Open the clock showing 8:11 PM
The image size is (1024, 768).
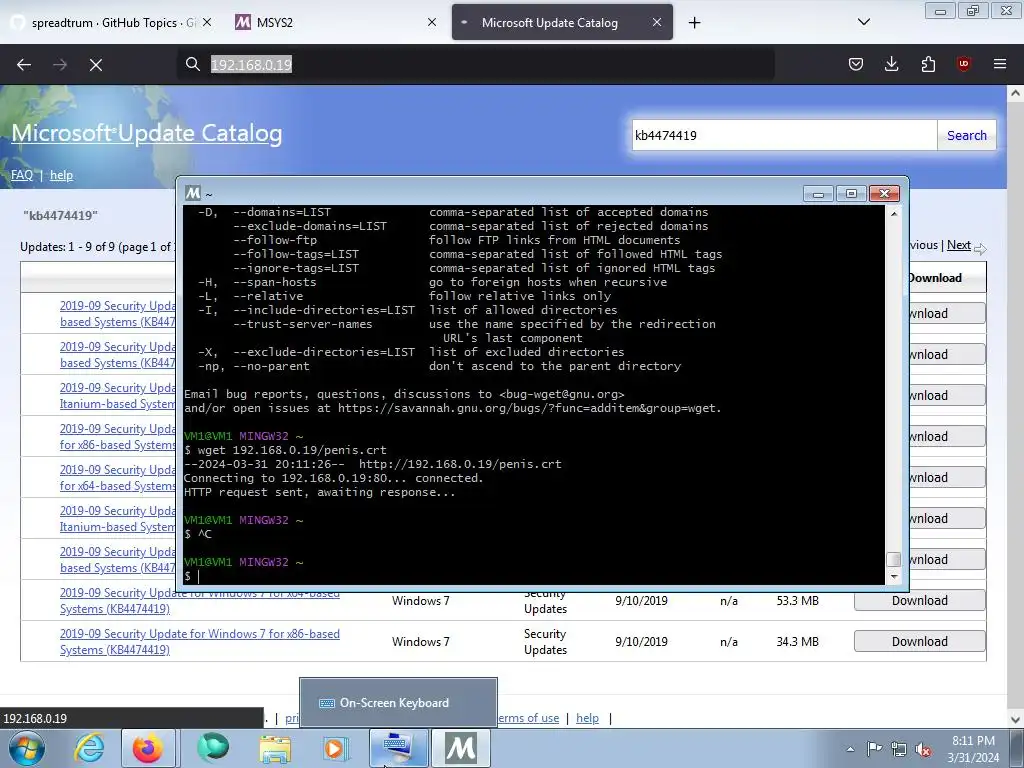(973, 749)
